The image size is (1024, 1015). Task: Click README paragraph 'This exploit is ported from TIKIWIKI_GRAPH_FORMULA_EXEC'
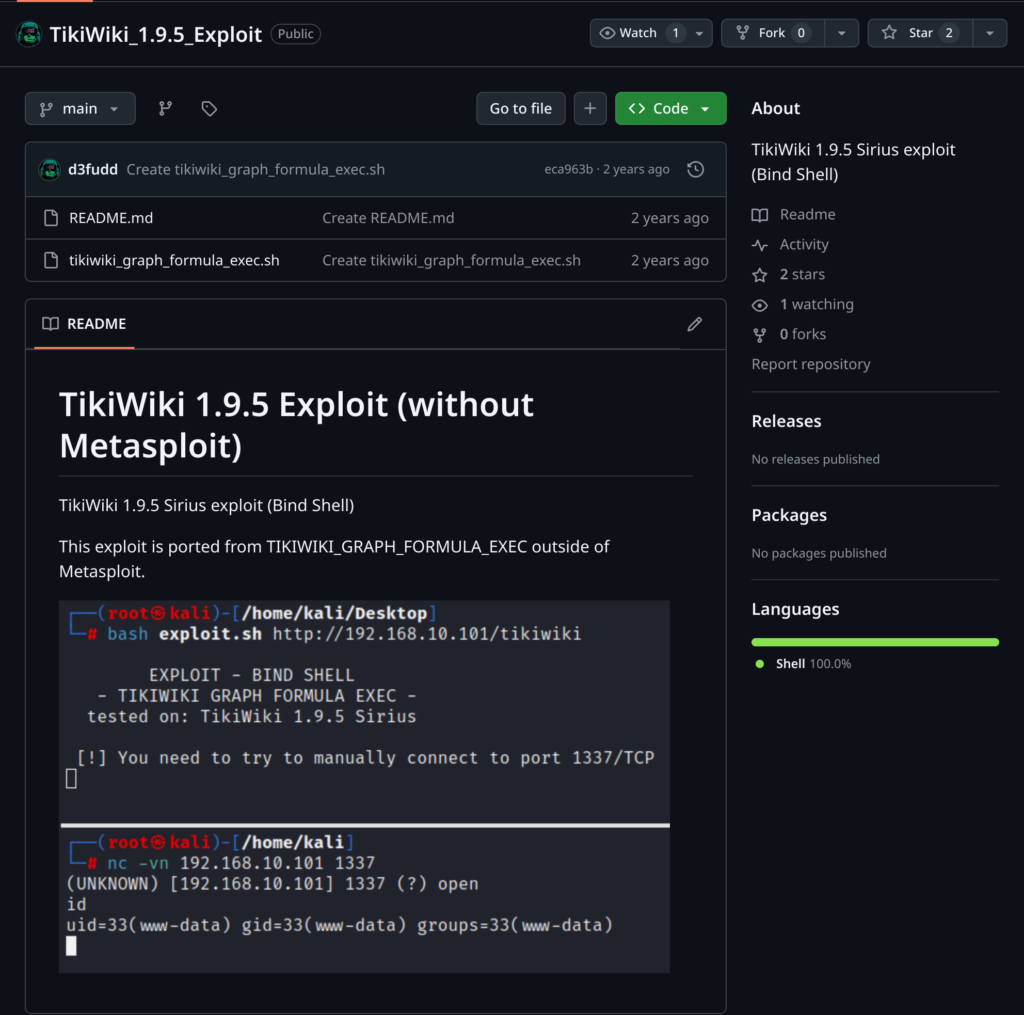tap(334, 559)
